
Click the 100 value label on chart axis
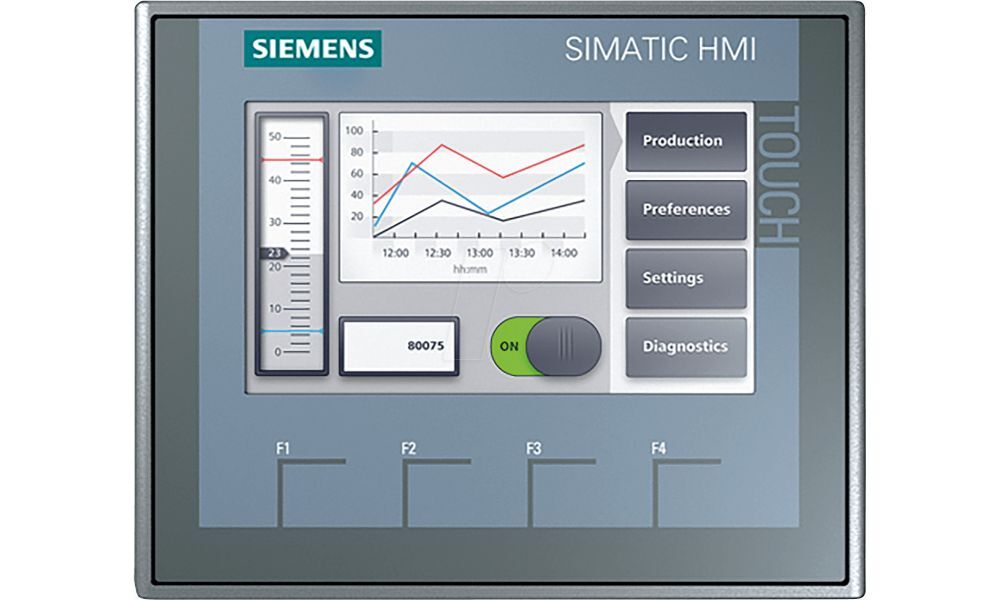(354, 131)
